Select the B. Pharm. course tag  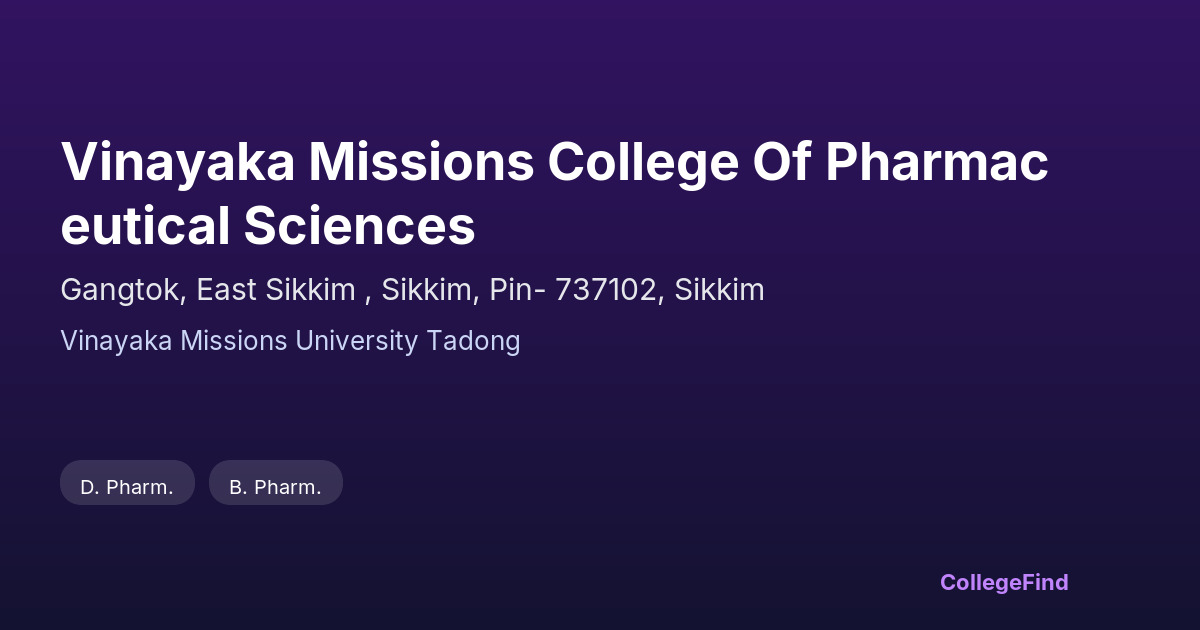(275, 487)
